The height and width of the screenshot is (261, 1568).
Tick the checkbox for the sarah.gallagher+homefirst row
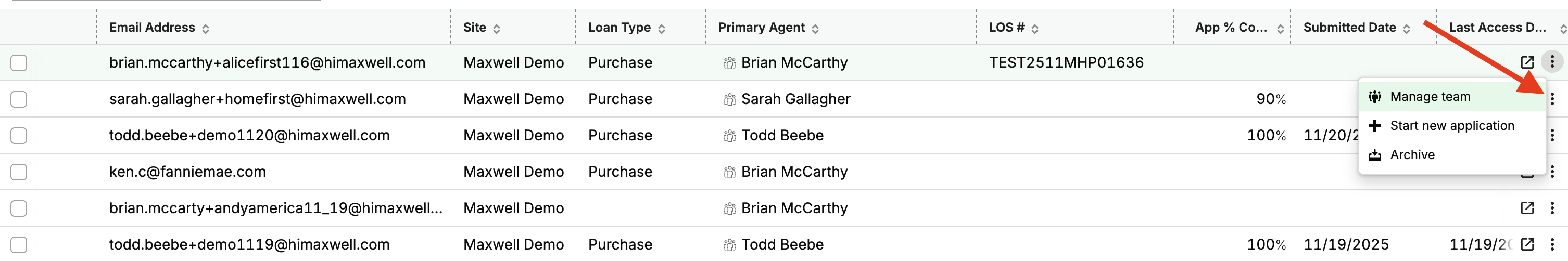tap(19, 99)
